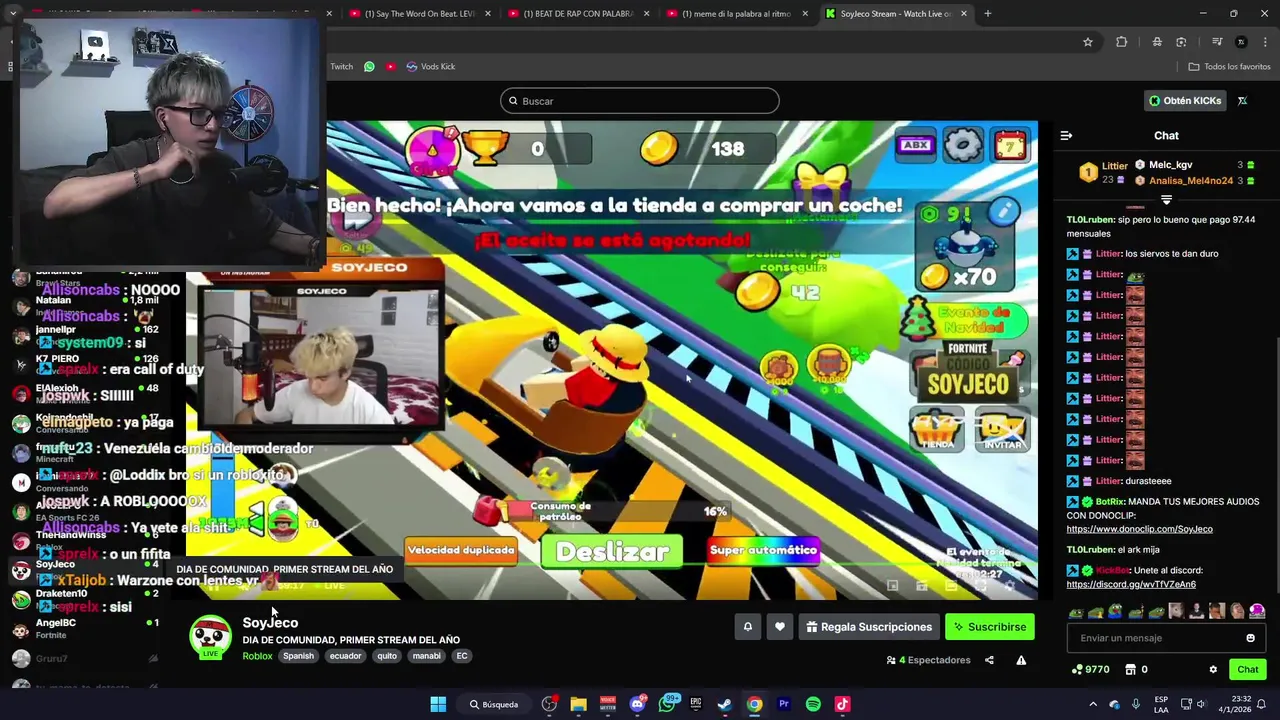
Task: Click the heart follow icon
Action: pyautogui.click(x=780, y=627)
